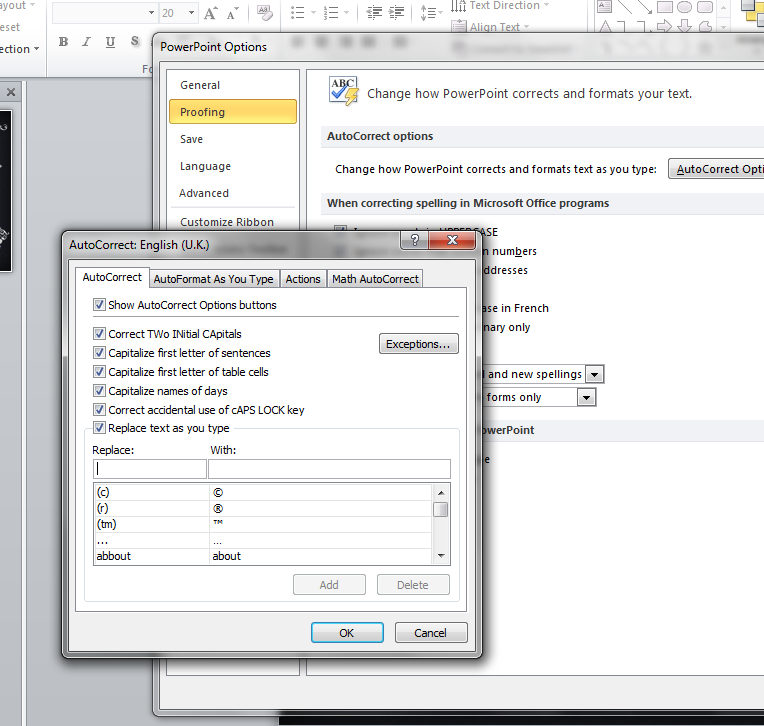The image size is (764, 726).
Task: Click the Delete button in AutoCorrect
Action: click(x=413, y=585)
